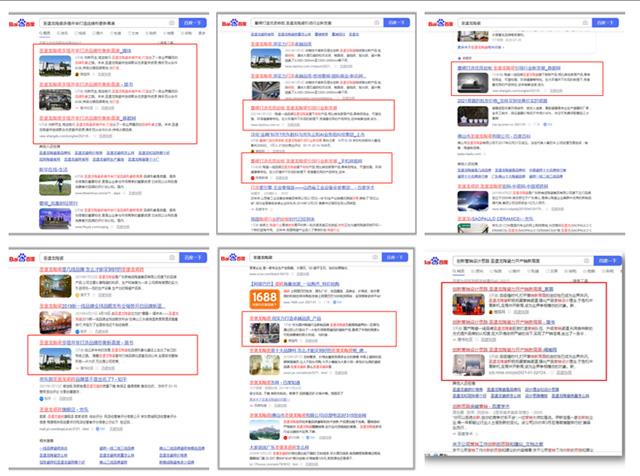The height and width of the screenshot is (476, 640).
Task: Focus the search query field in the 1688 results screenshot
Action: [316, 257]
